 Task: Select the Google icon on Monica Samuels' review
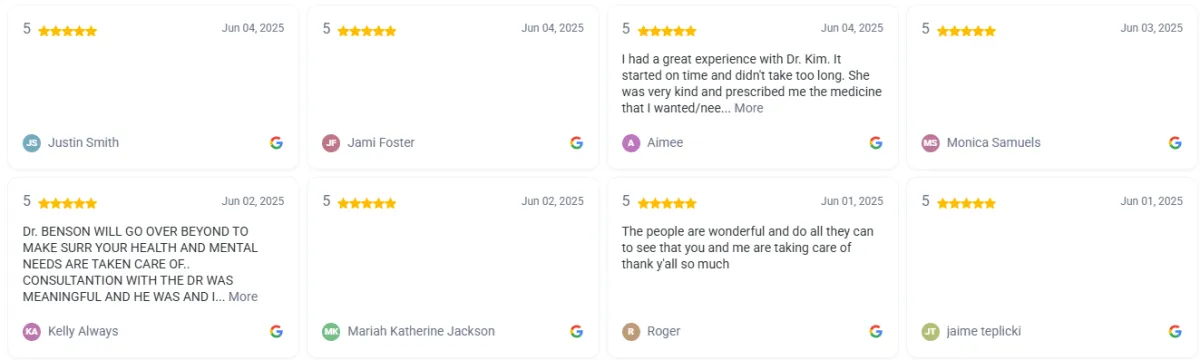[1175, 143]
